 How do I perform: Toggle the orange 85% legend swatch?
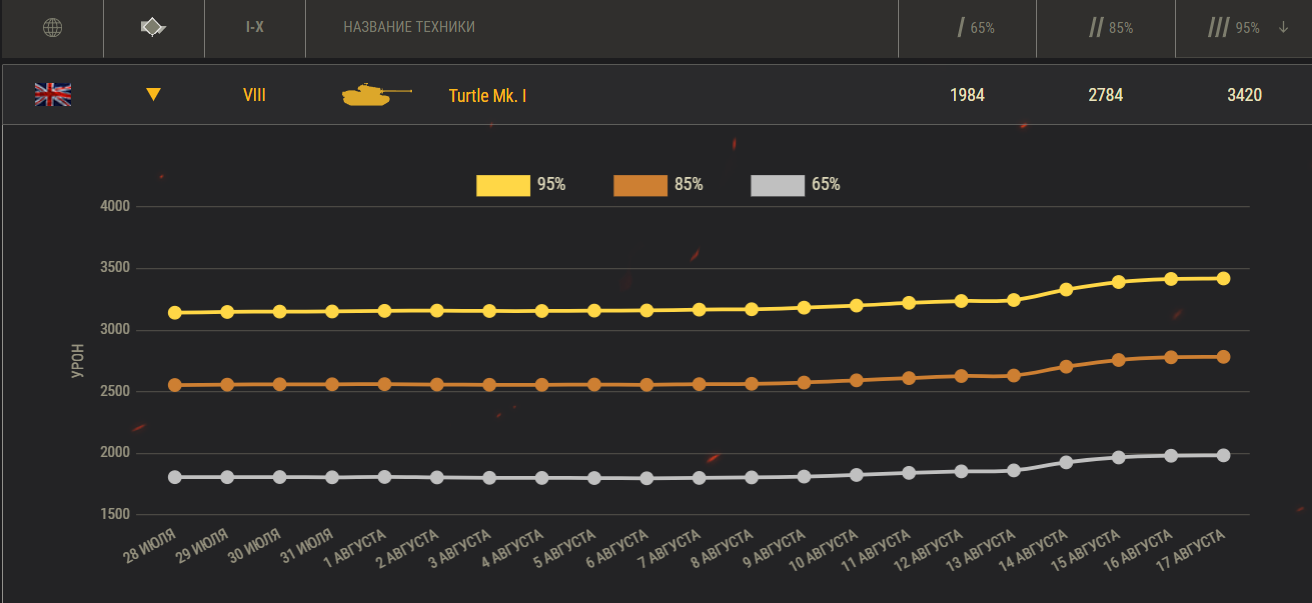click(640, 185)
